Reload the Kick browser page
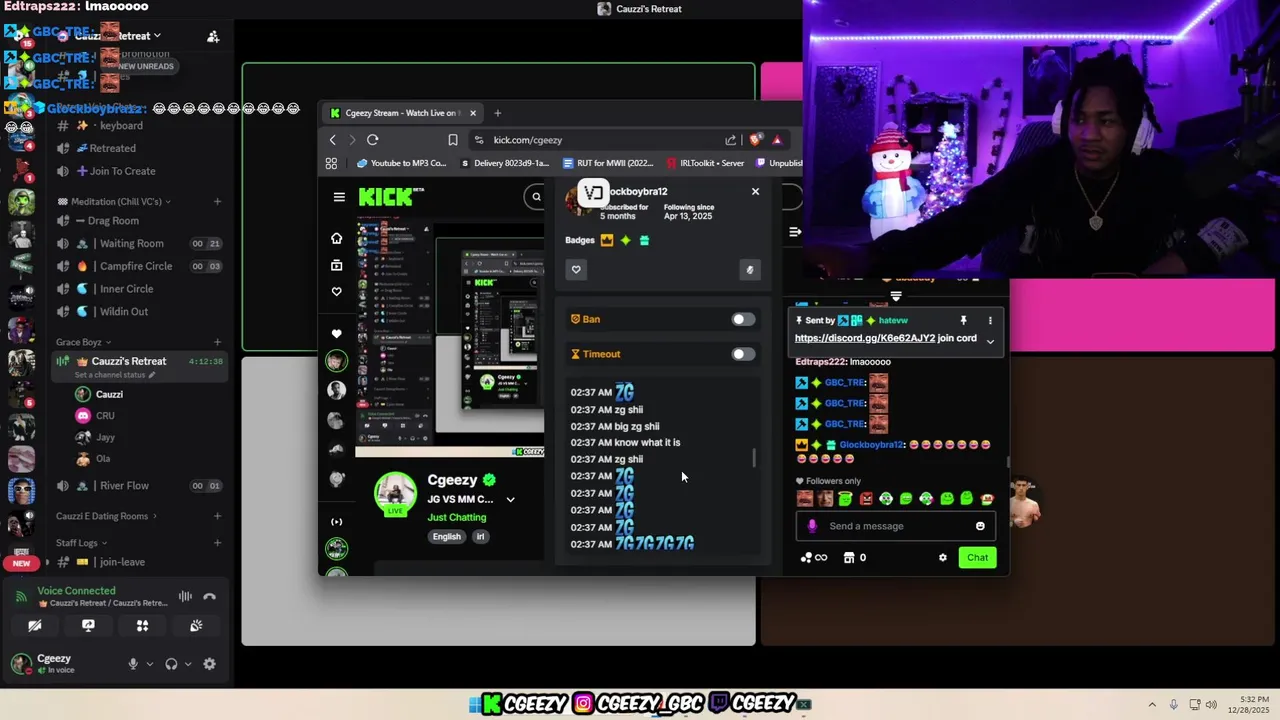Screen dimensions: 1280x720 [372, 140]
